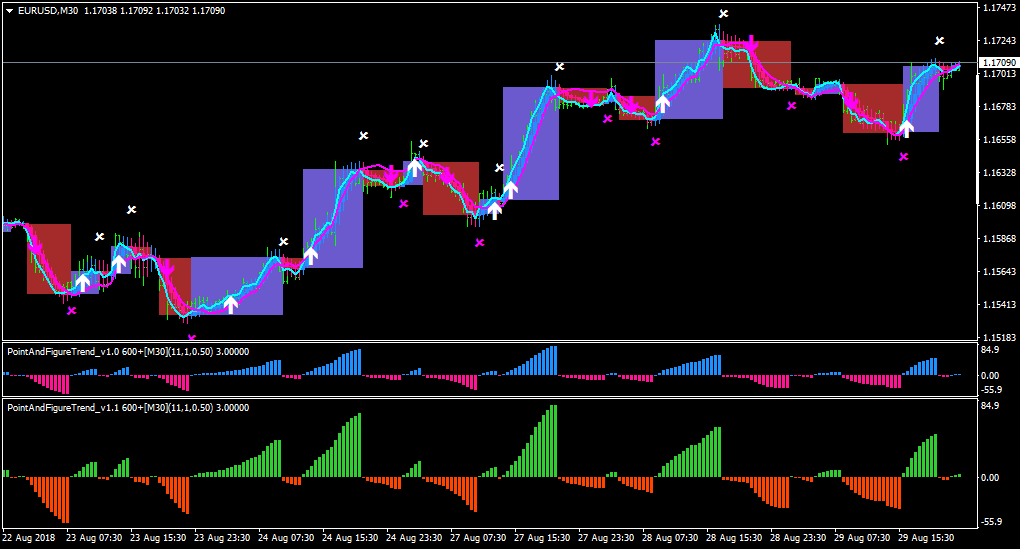Click the -55.9 label in bottom indicator
Screen dimensions: 1020x549
click(x=992, y=522)
